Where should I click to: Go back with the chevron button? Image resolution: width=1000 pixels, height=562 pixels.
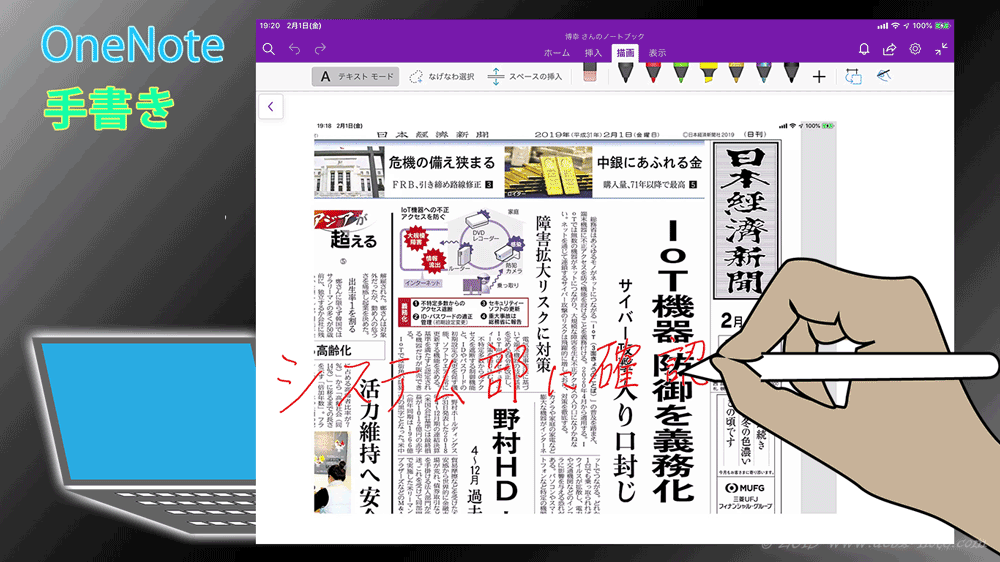click(271, 107)
